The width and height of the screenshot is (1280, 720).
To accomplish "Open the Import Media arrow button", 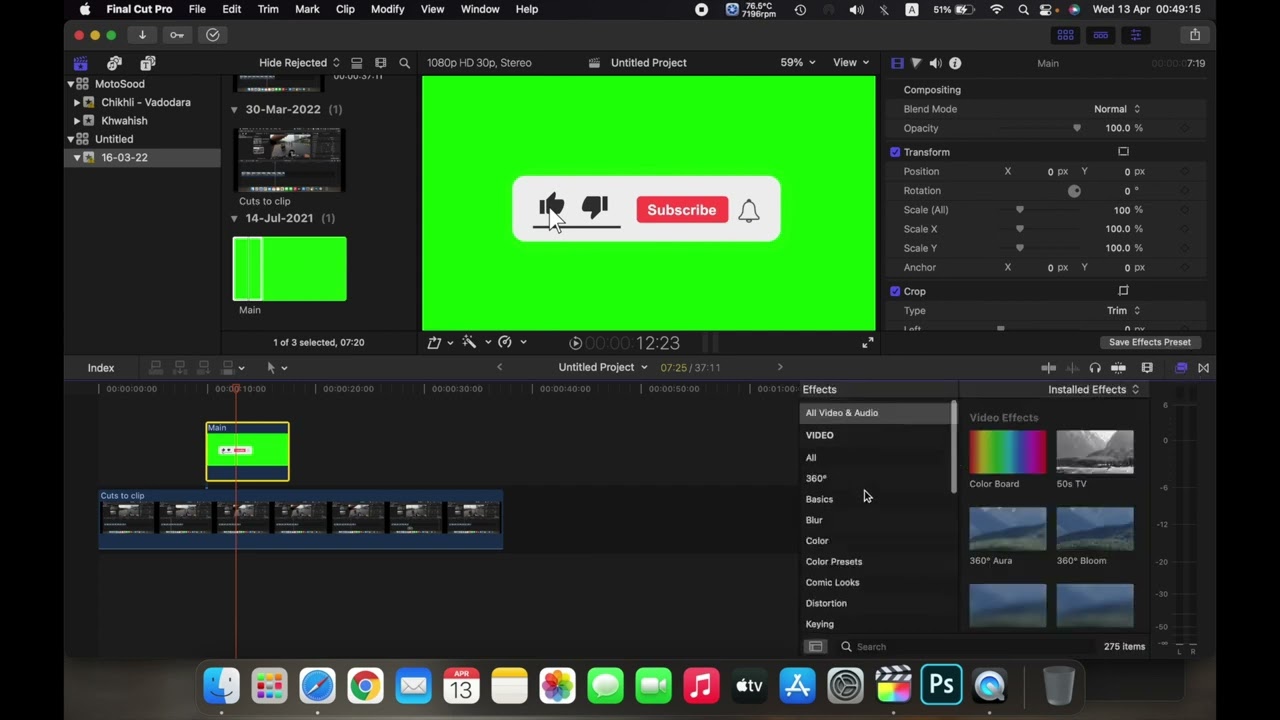I will pos(142,35).
